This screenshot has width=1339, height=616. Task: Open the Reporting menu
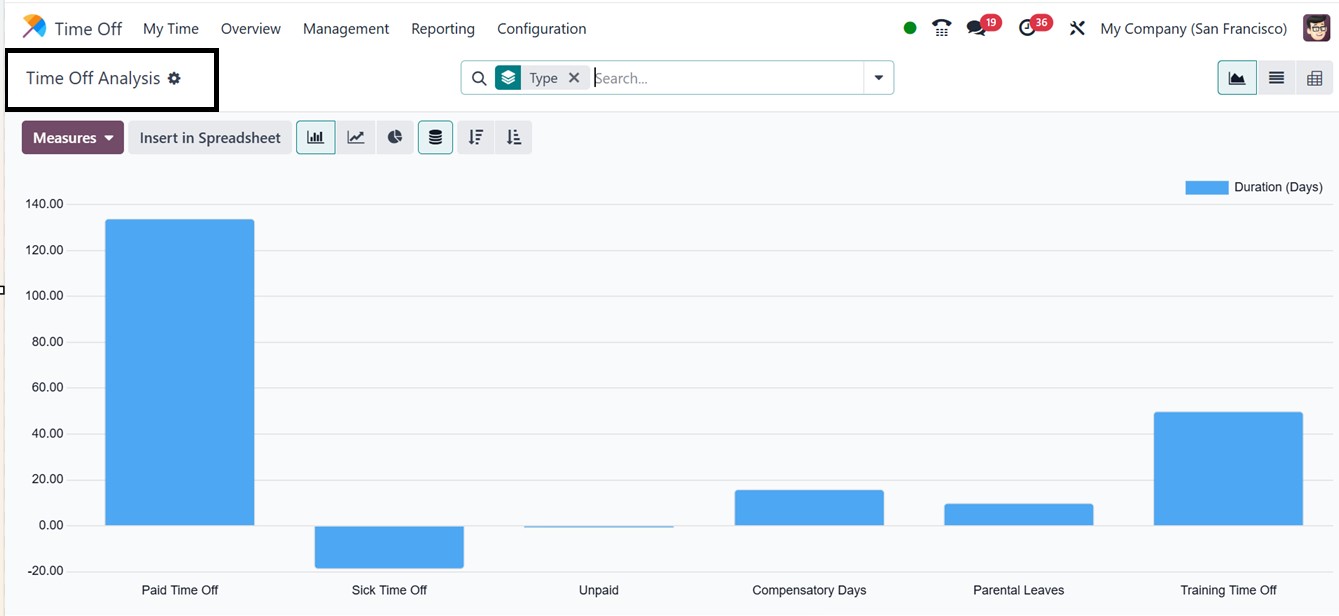(442, 29)
